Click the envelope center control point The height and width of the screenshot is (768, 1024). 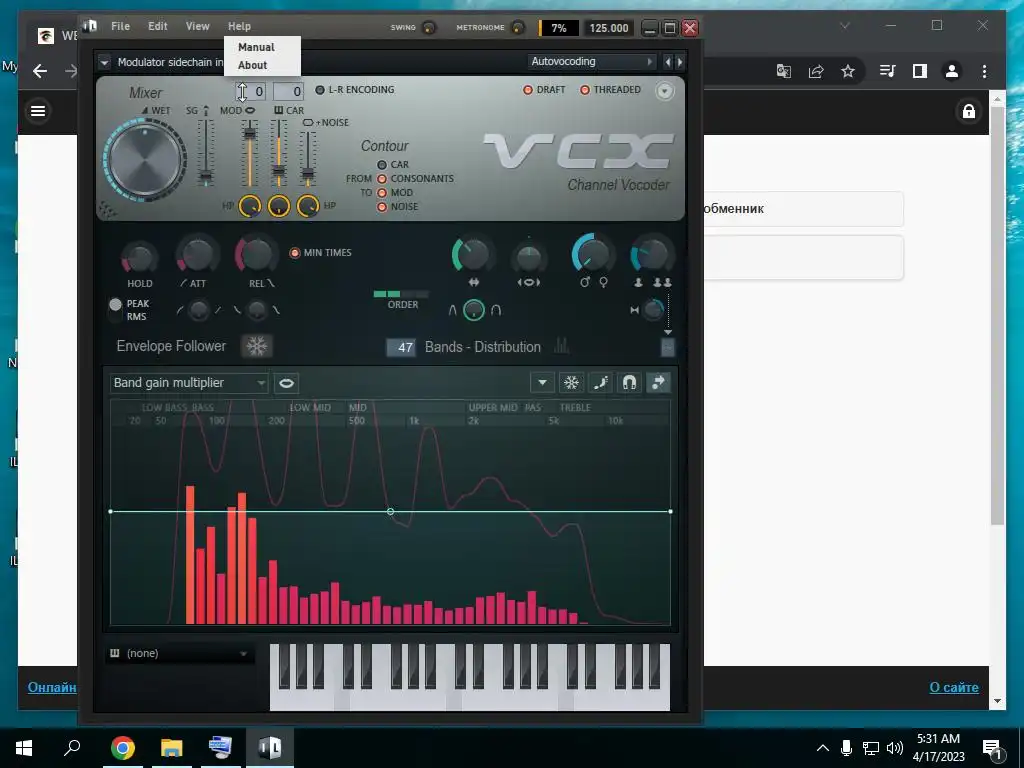tap(391, 511)
